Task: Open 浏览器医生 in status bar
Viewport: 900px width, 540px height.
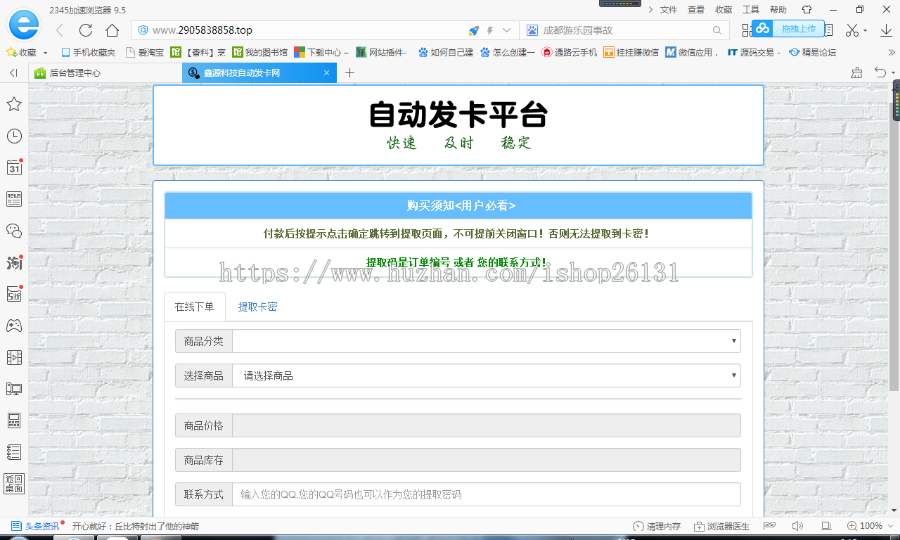Action: [721, 526]
